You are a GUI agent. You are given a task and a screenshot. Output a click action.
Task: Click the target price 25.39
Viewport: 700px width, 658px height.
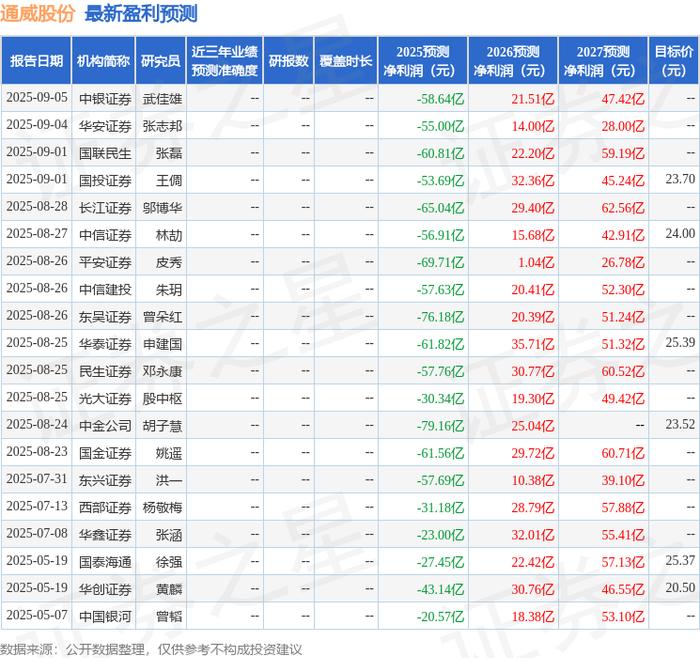tap(680, 342)
